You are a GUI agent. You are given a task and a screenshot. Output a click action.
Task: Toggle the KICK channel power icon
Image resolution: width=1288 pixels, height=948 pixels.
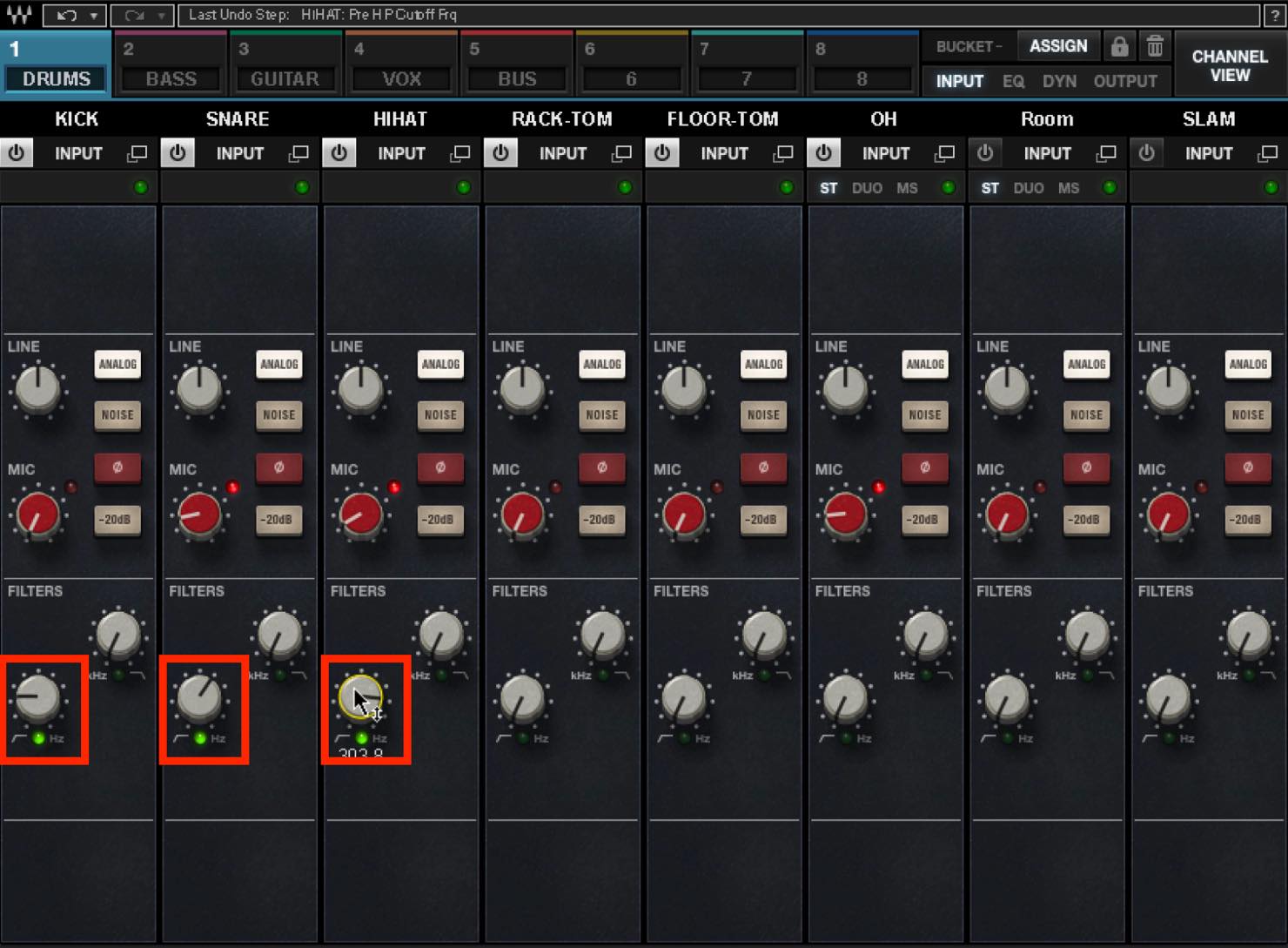17,153
